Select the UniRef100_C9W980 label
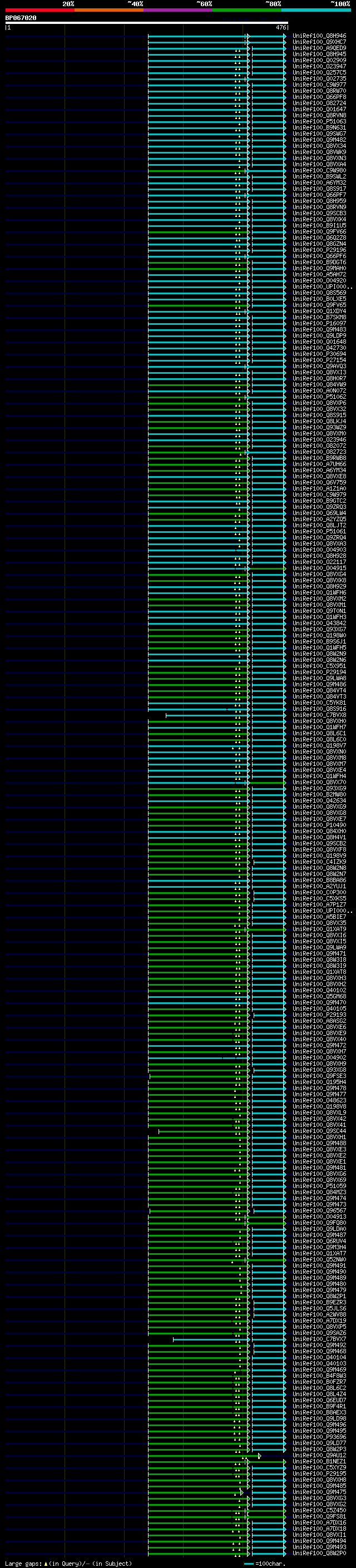The image size is (356, 1568). point(319,170)
